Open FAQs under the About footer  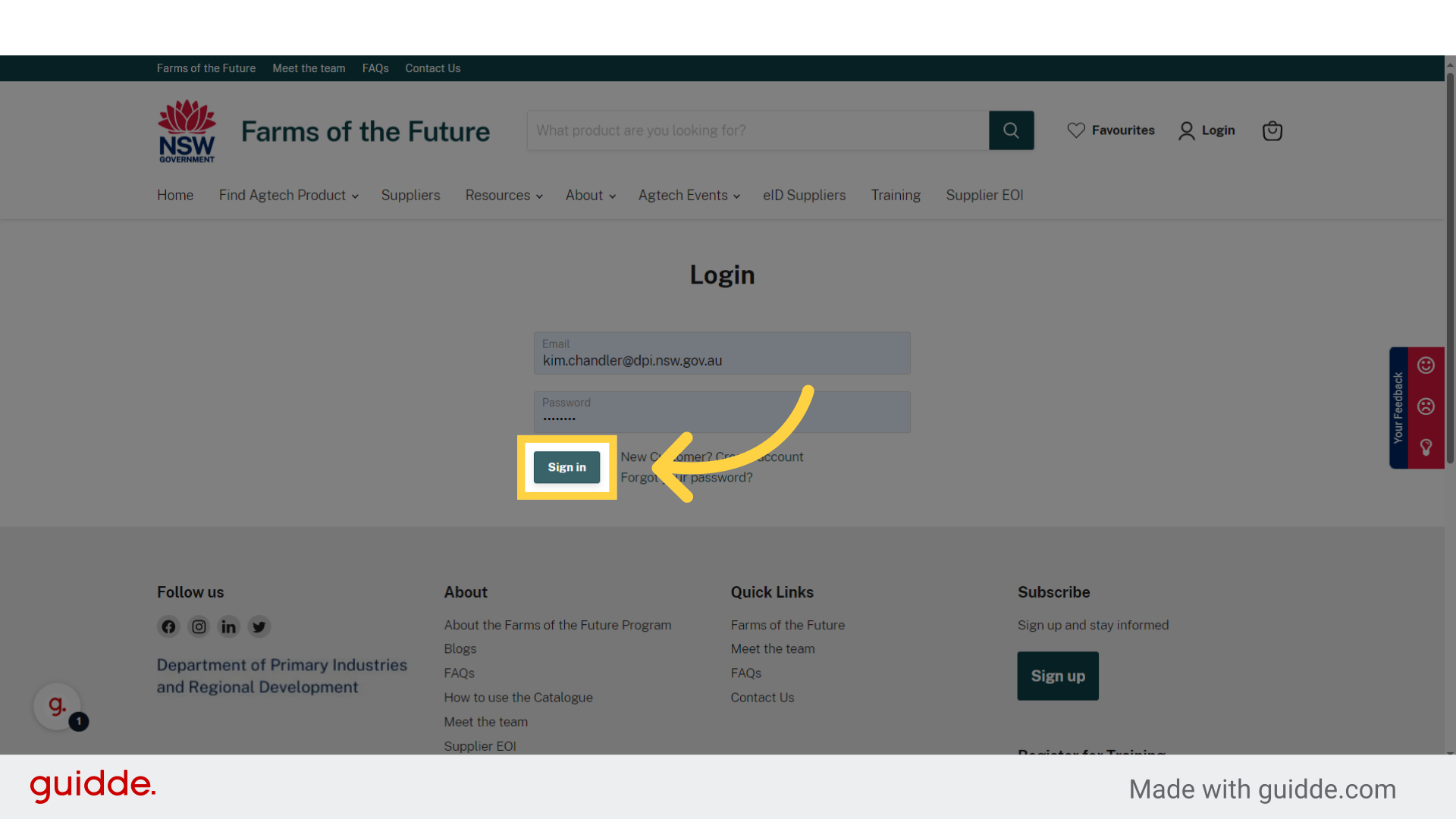pyautogui.click(x=459, y=673)
